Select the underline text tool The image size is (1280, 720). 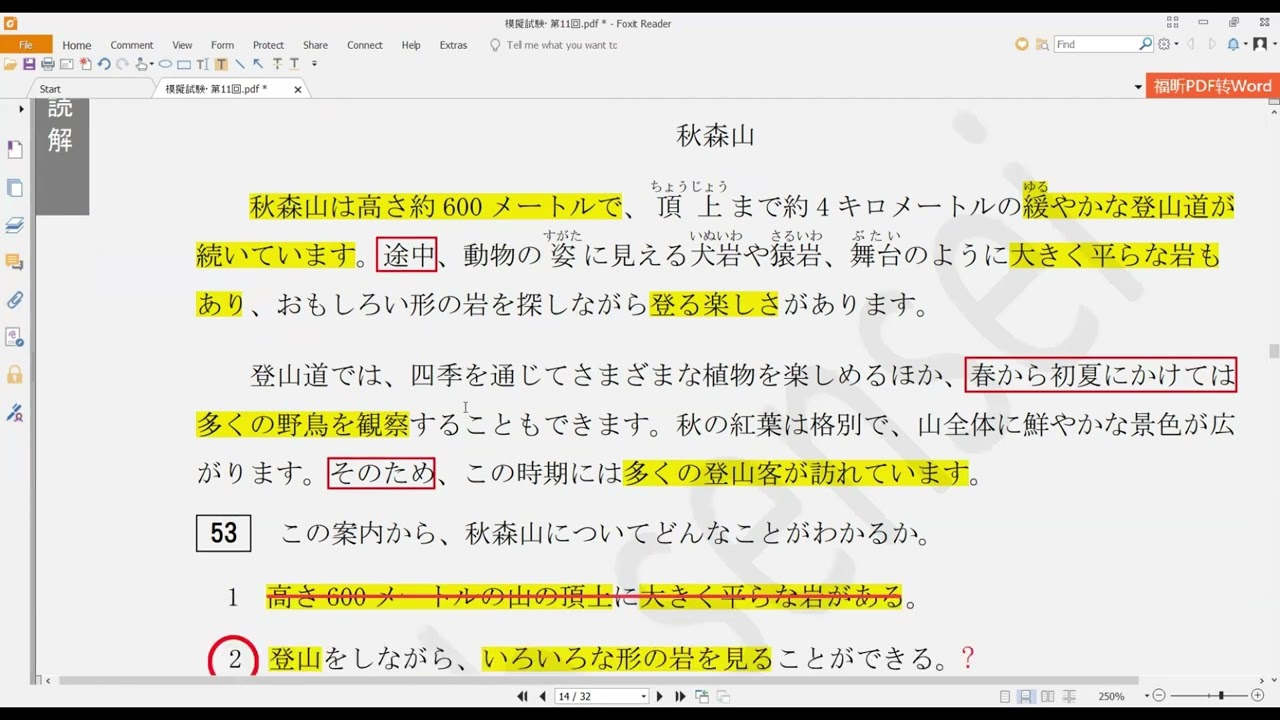pyautogui.click(x=295, y=64)
